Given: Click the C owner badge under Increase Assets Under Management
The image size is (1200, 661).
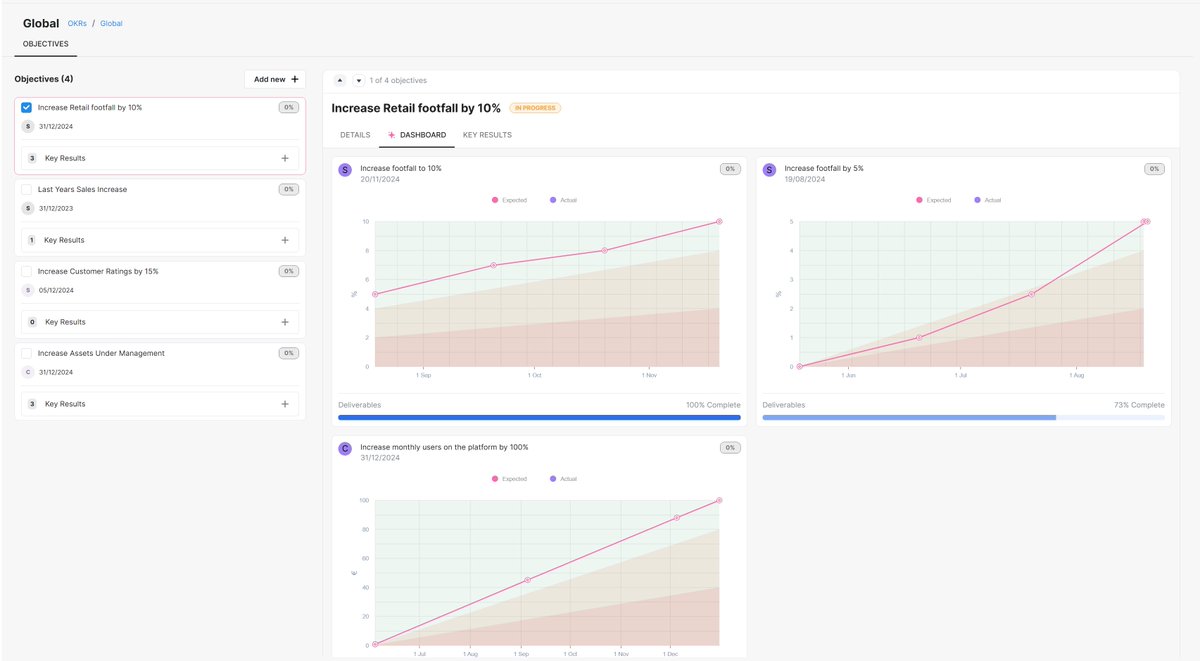Looking at the screenshot, I should [28, 372].
